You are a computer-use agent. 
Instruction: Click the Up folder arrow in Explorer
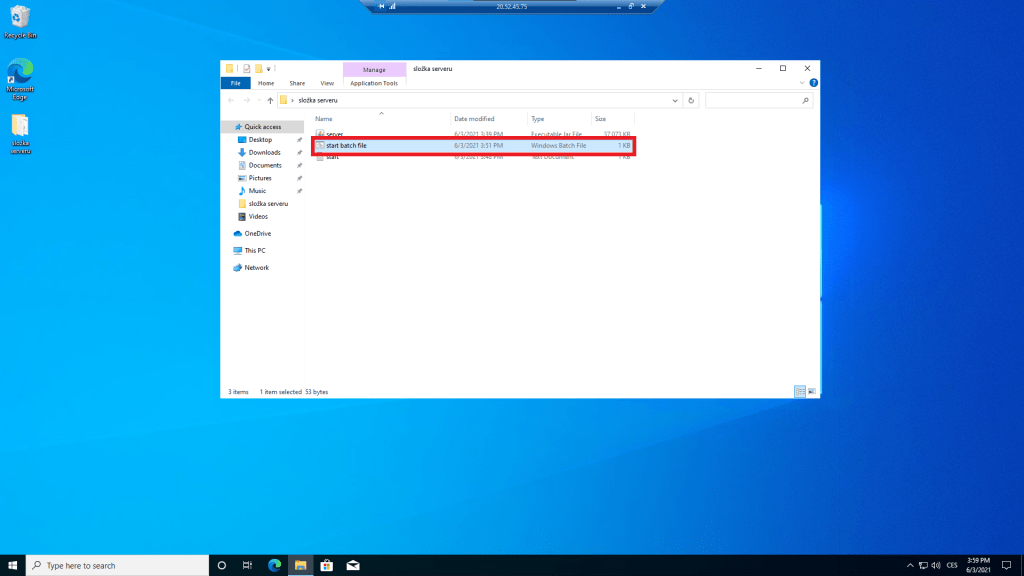[270, 101]
